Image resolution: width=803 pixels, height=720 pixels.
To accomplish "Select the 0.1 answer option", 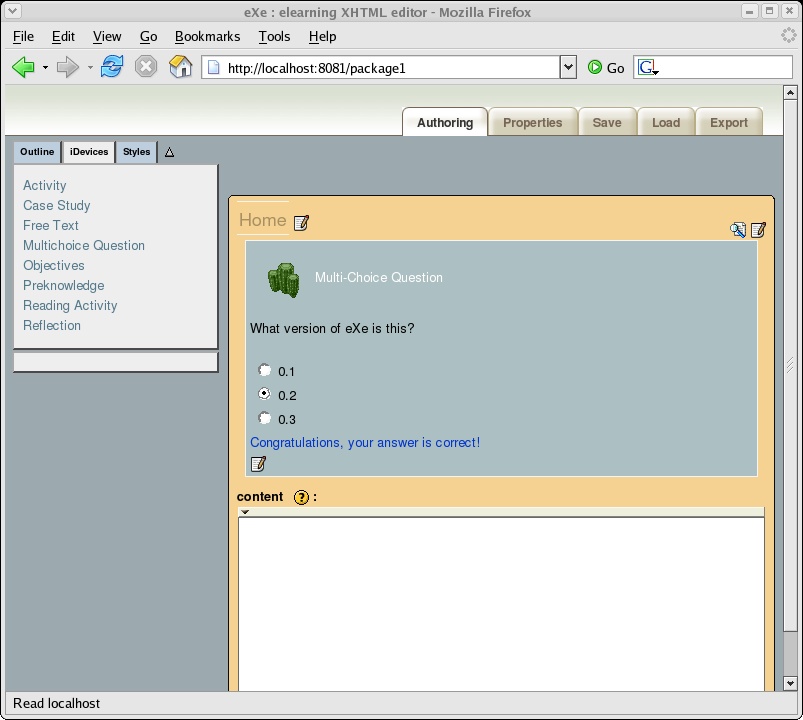I will pos(264,370).
